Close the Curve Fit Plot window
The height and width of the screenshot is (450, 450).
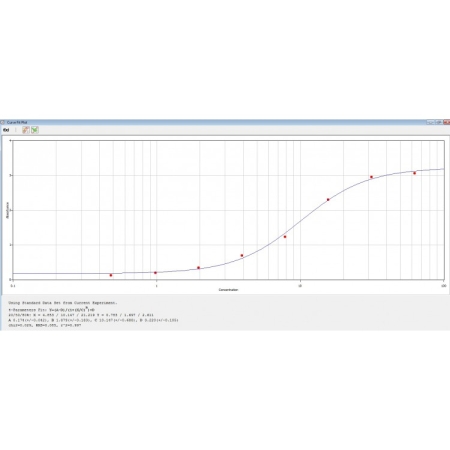coord(446,122)
